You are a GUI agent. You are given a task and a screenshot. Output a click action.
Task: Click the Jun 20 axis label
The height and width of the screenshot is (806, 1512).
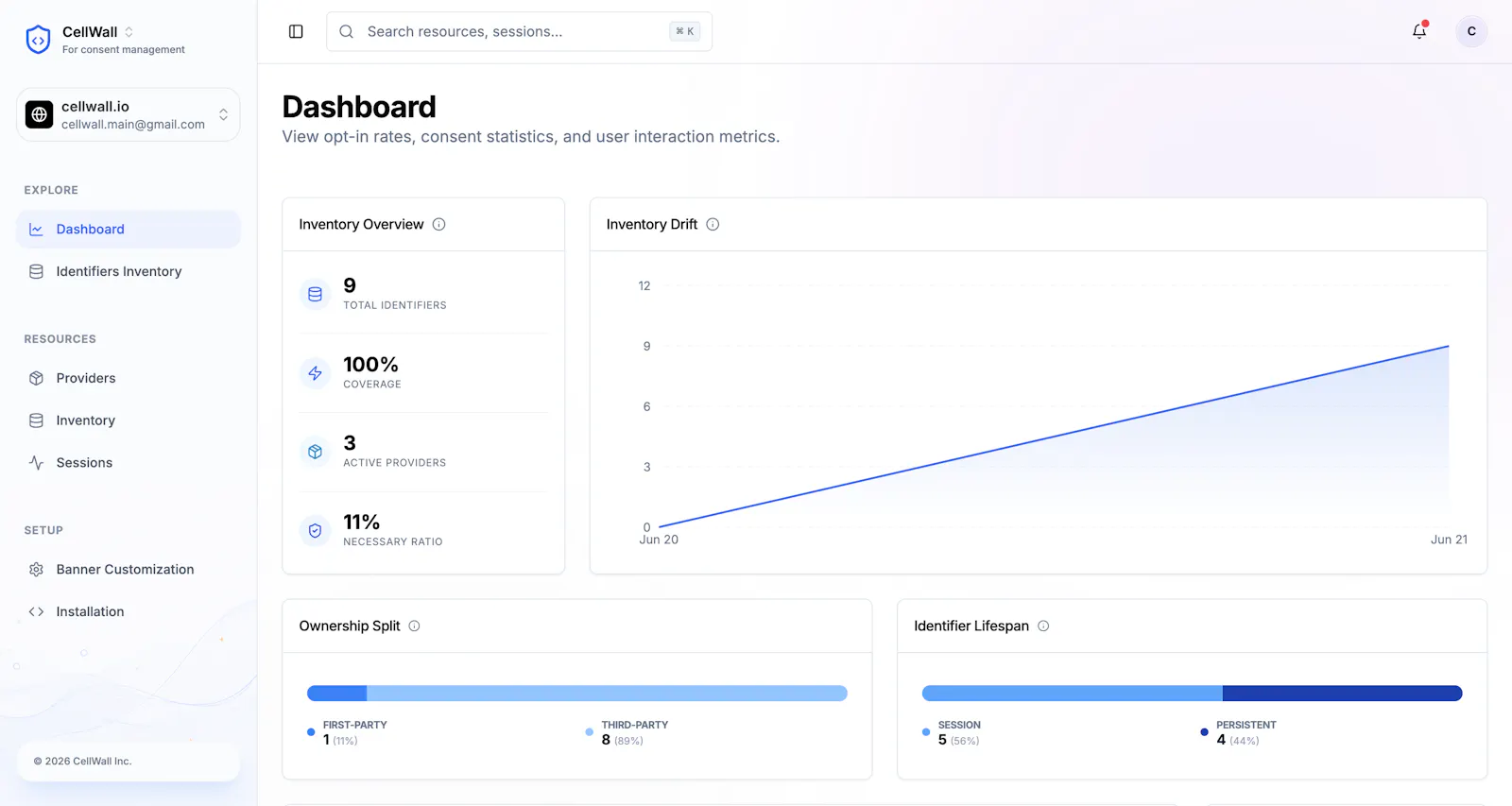point(659,540)
